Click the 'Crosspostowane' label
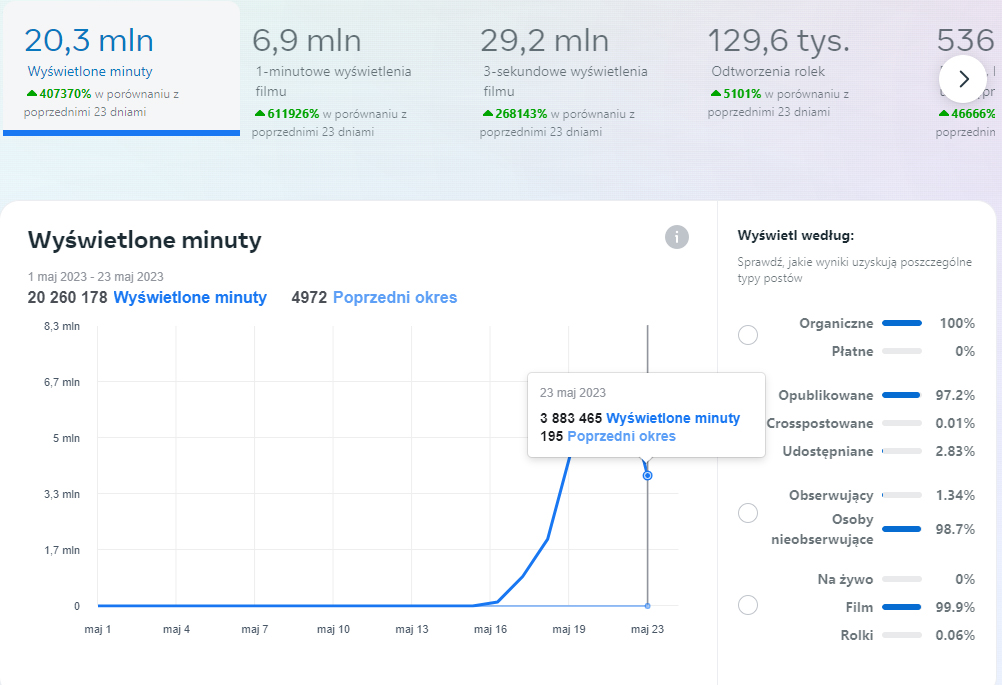This screenshot has width=1002, height=685. coord(820,423)
